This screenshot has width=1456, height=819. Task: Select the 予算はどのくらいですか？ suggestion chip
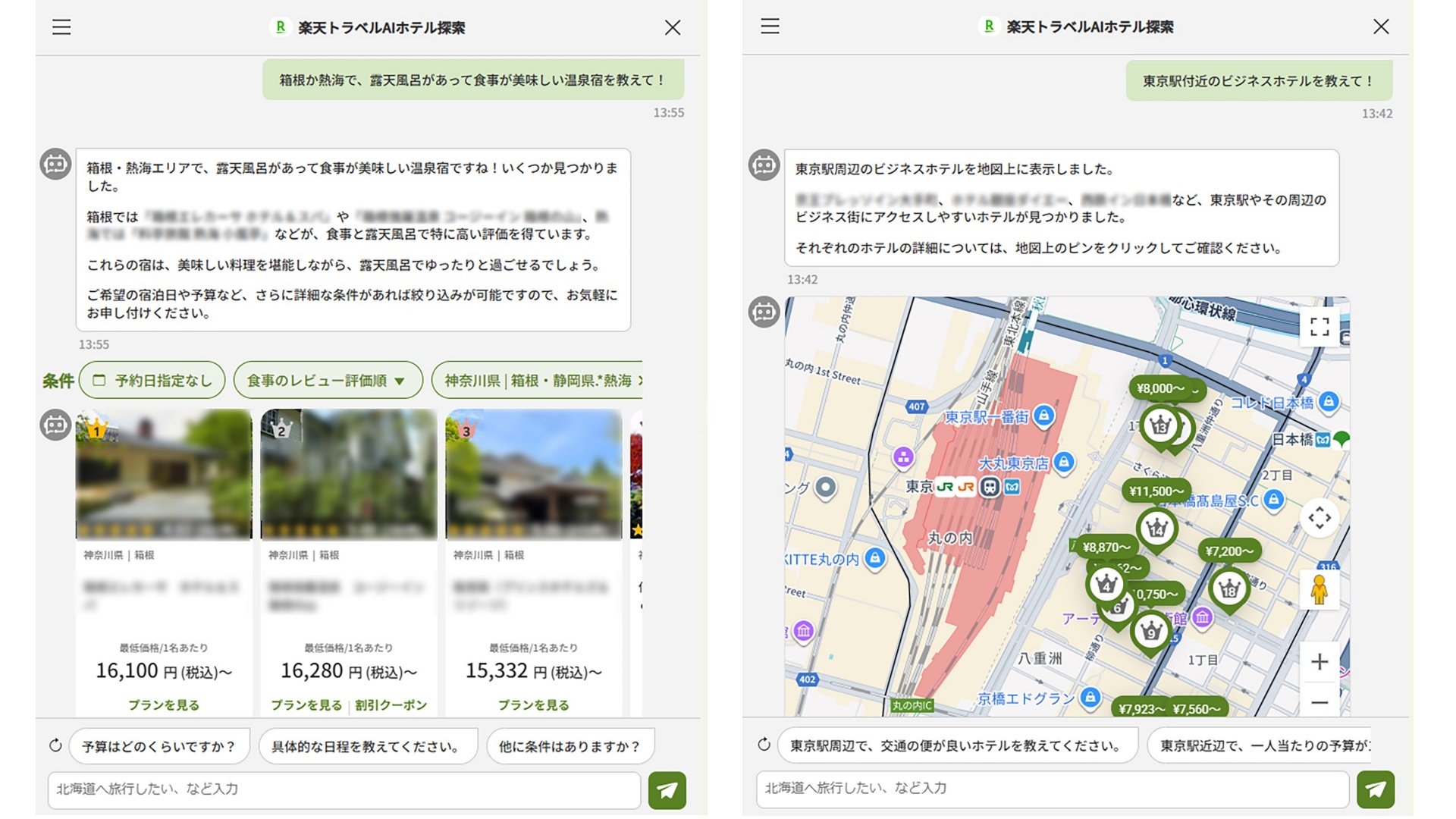tap(159, 745)
